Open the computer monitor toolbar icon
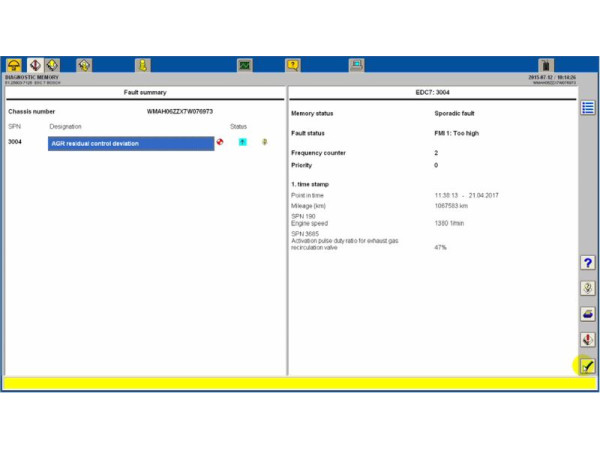 [356, 65]
